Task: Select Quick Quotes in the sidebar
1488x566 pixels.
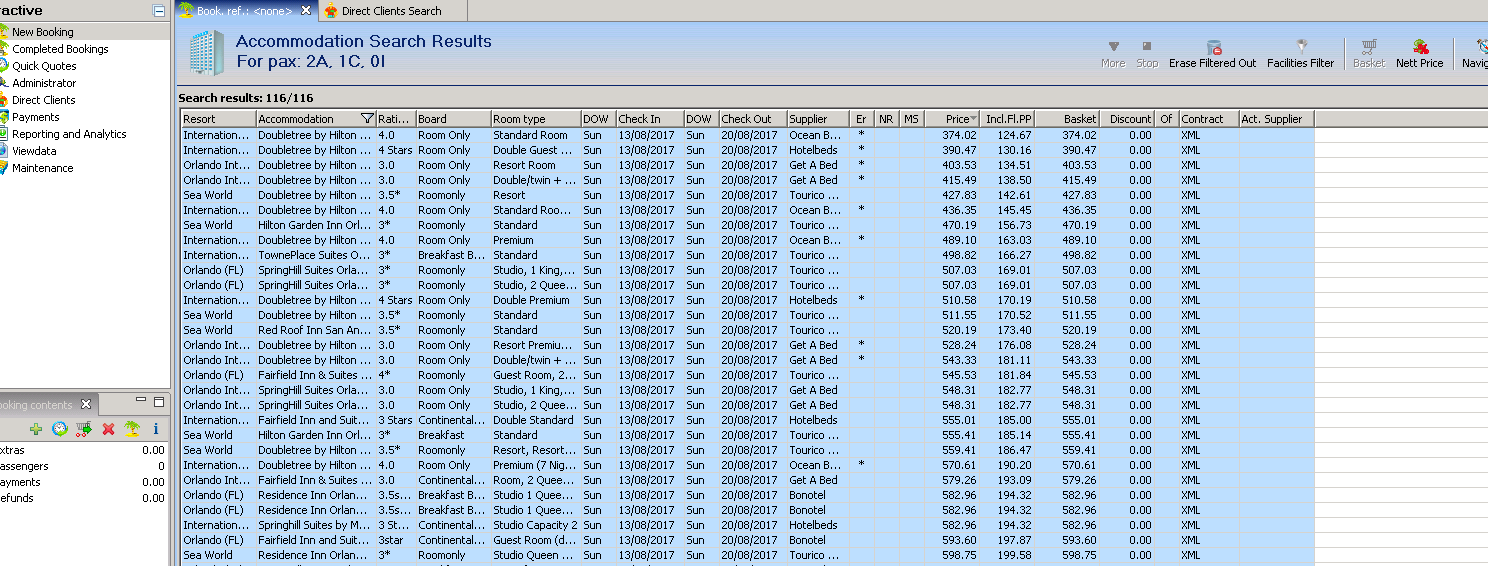Action: [x=44, y=66]
